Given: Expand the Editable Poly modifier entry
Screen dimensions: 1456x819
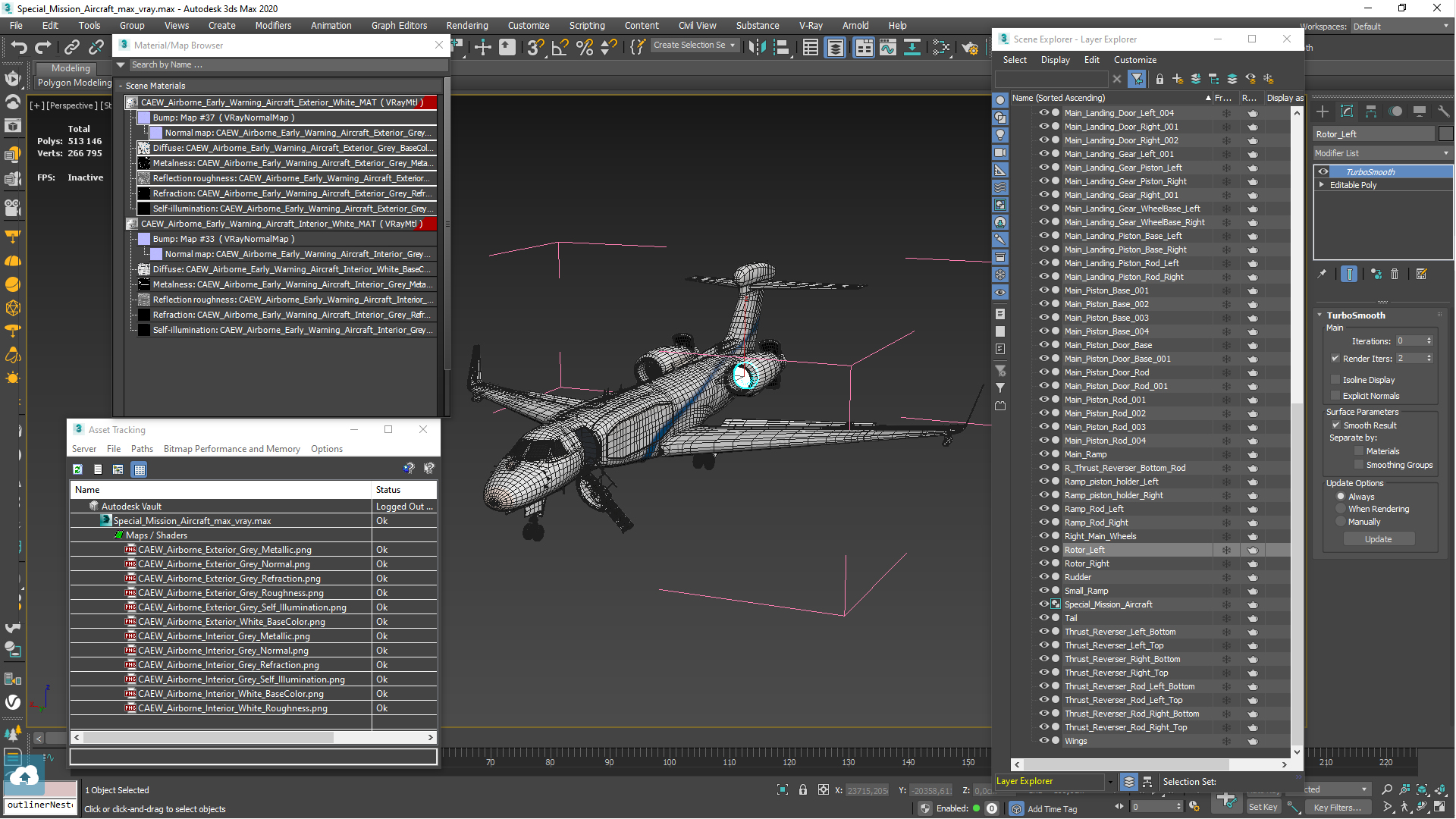Looking at the screenshot, I should click(x=1322, y=185).
